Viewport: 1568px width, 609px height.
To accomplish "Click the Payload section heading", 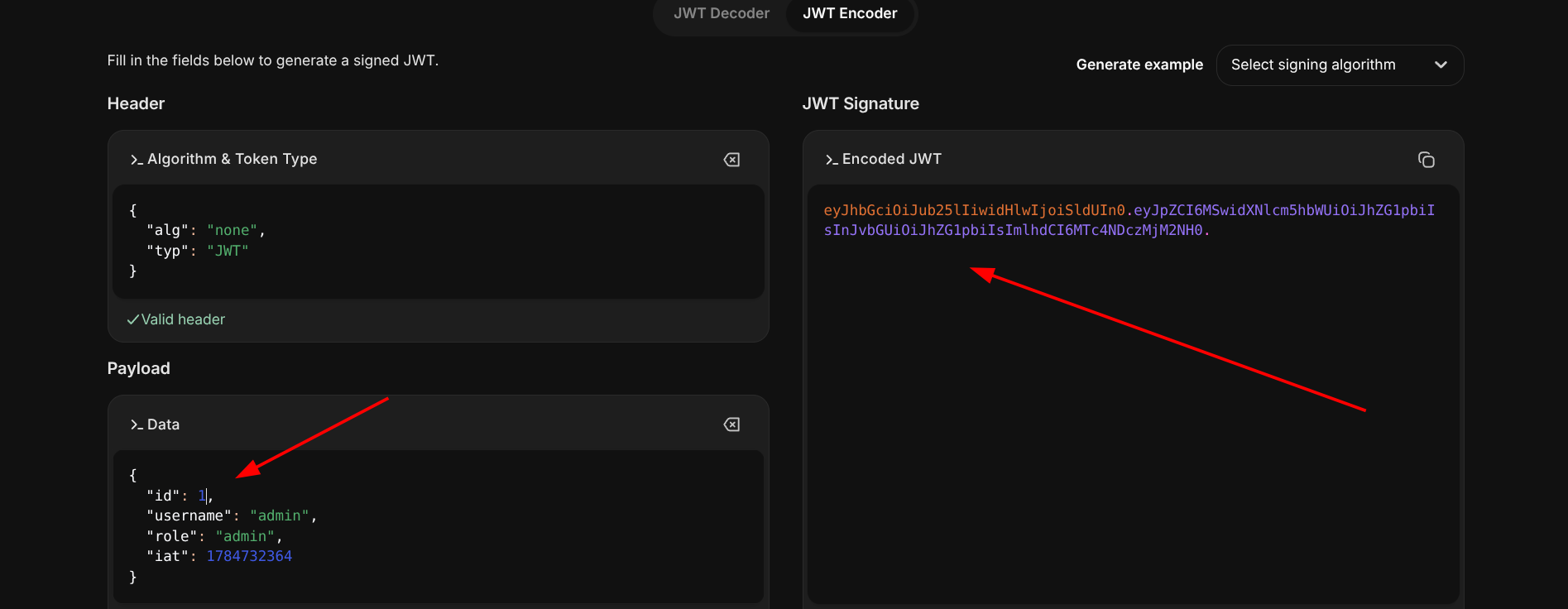I will pos(138,368).
